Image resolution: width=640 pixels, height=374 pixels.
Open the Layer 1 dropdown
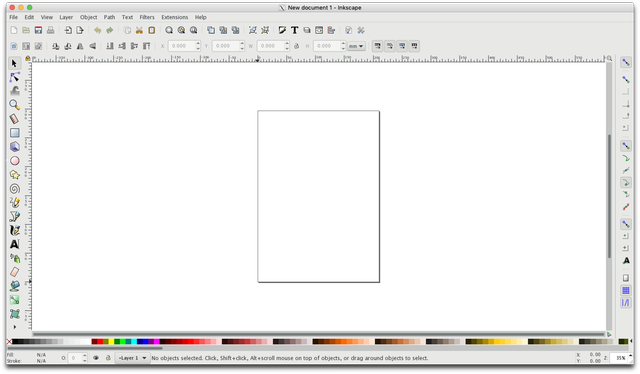tap(132, 358)
